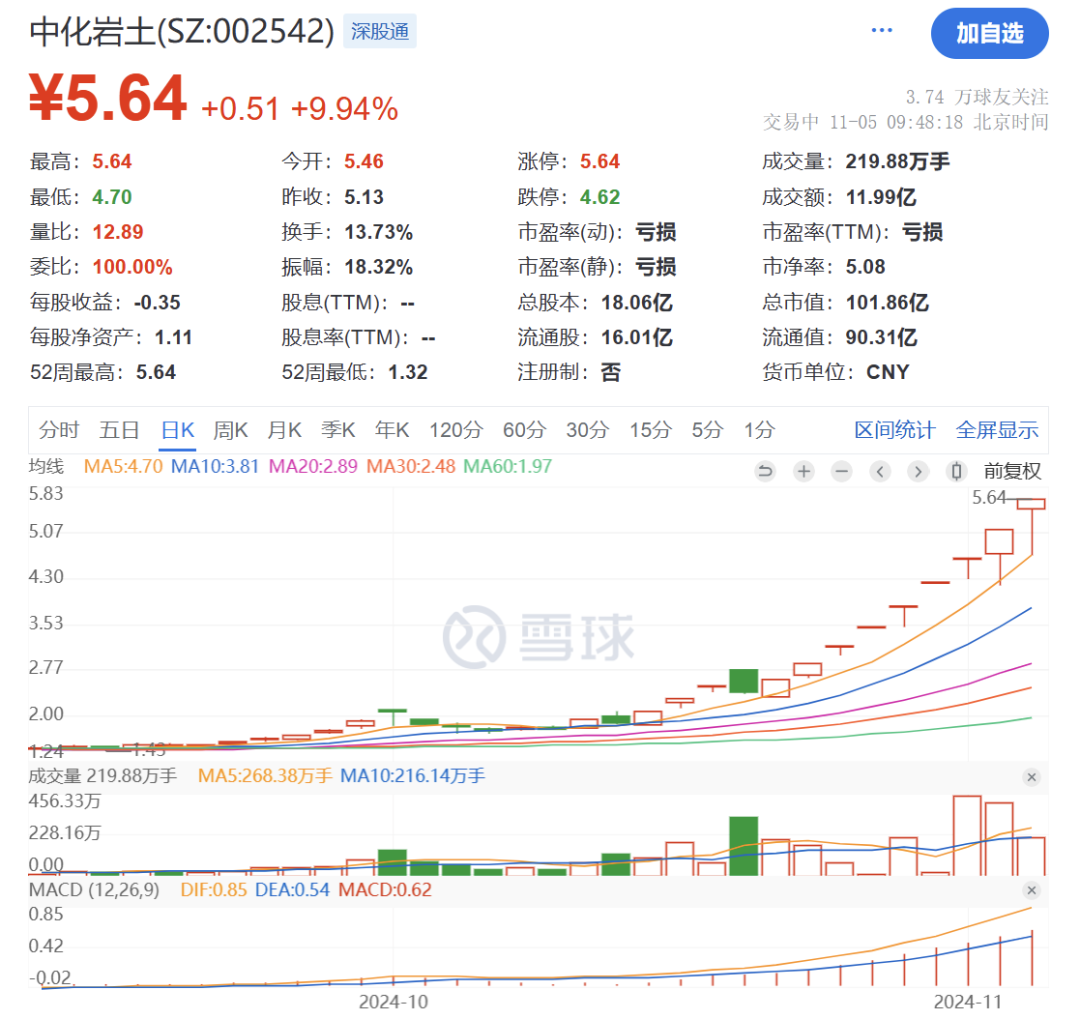Switch to the 120分 chart tab

tap(456, 430)
